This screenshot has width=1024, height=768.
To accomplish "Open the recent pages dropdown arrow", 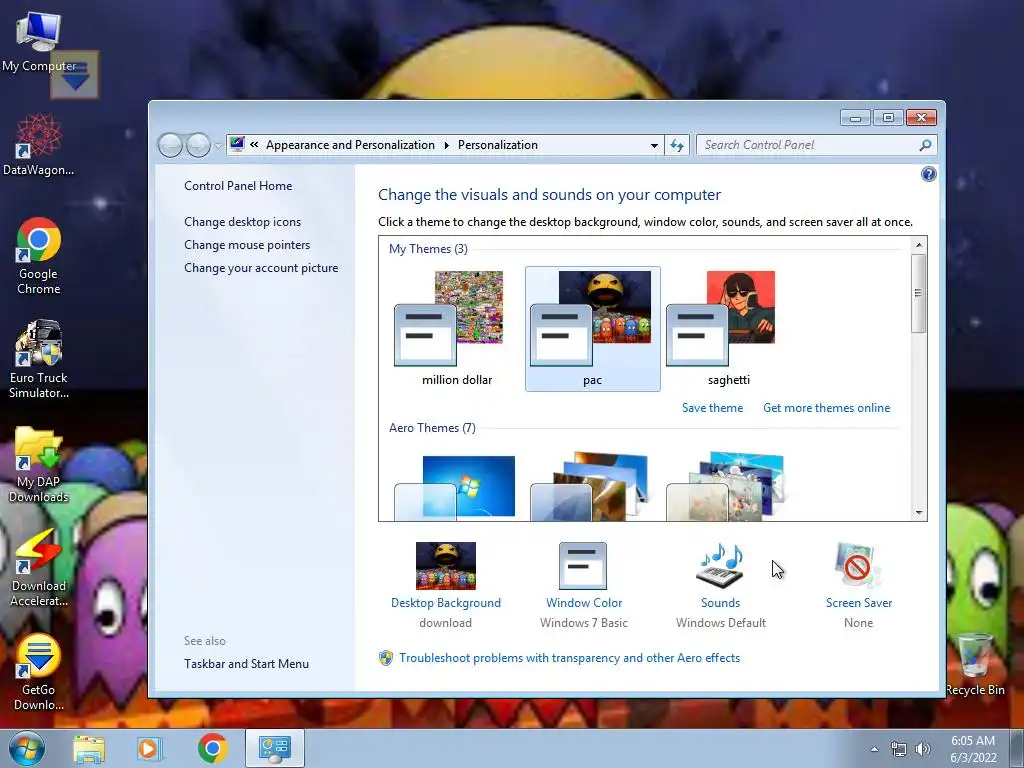I will point(218,146).
